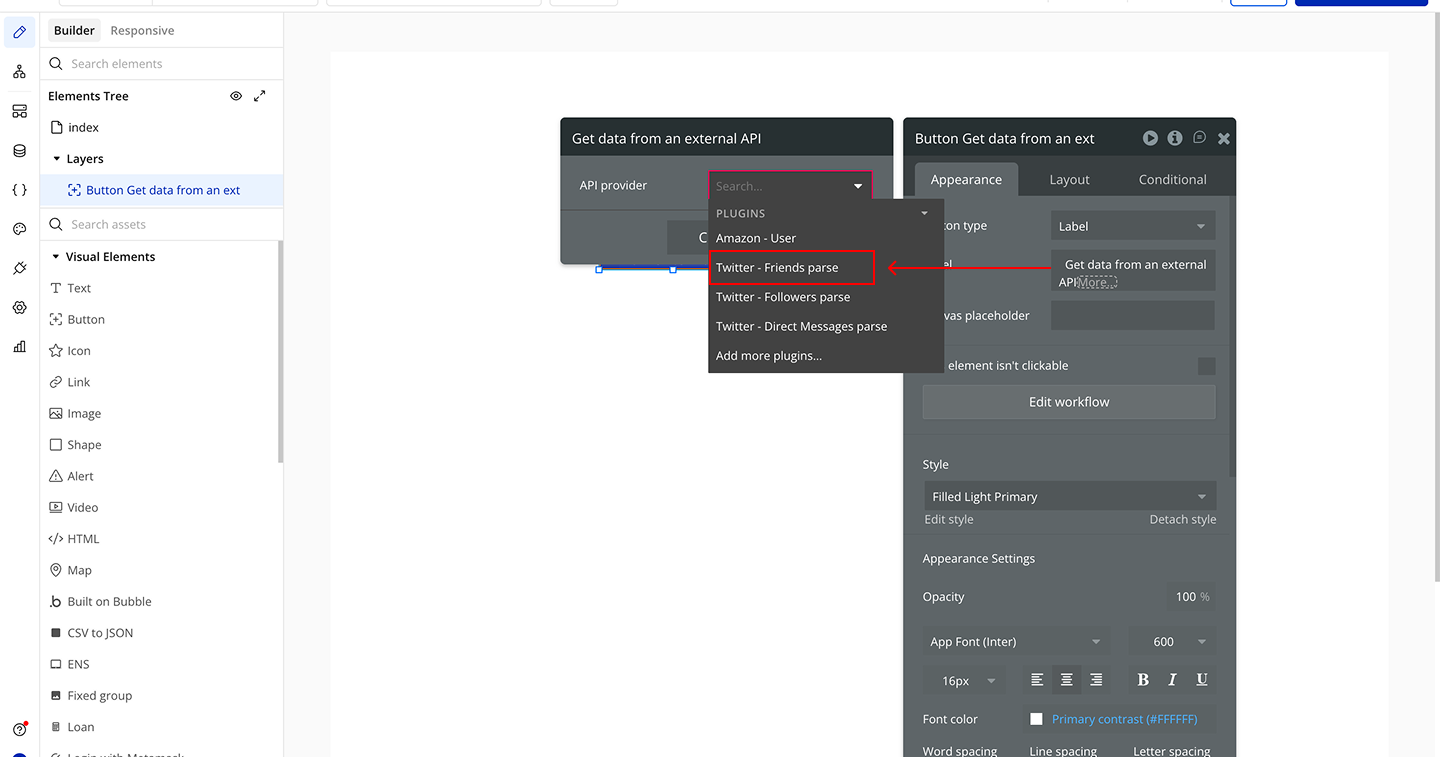The width and height of the screenshot is (1440, 757).
Task: Open the Styles curly braces icon
Action: (19, 190)
